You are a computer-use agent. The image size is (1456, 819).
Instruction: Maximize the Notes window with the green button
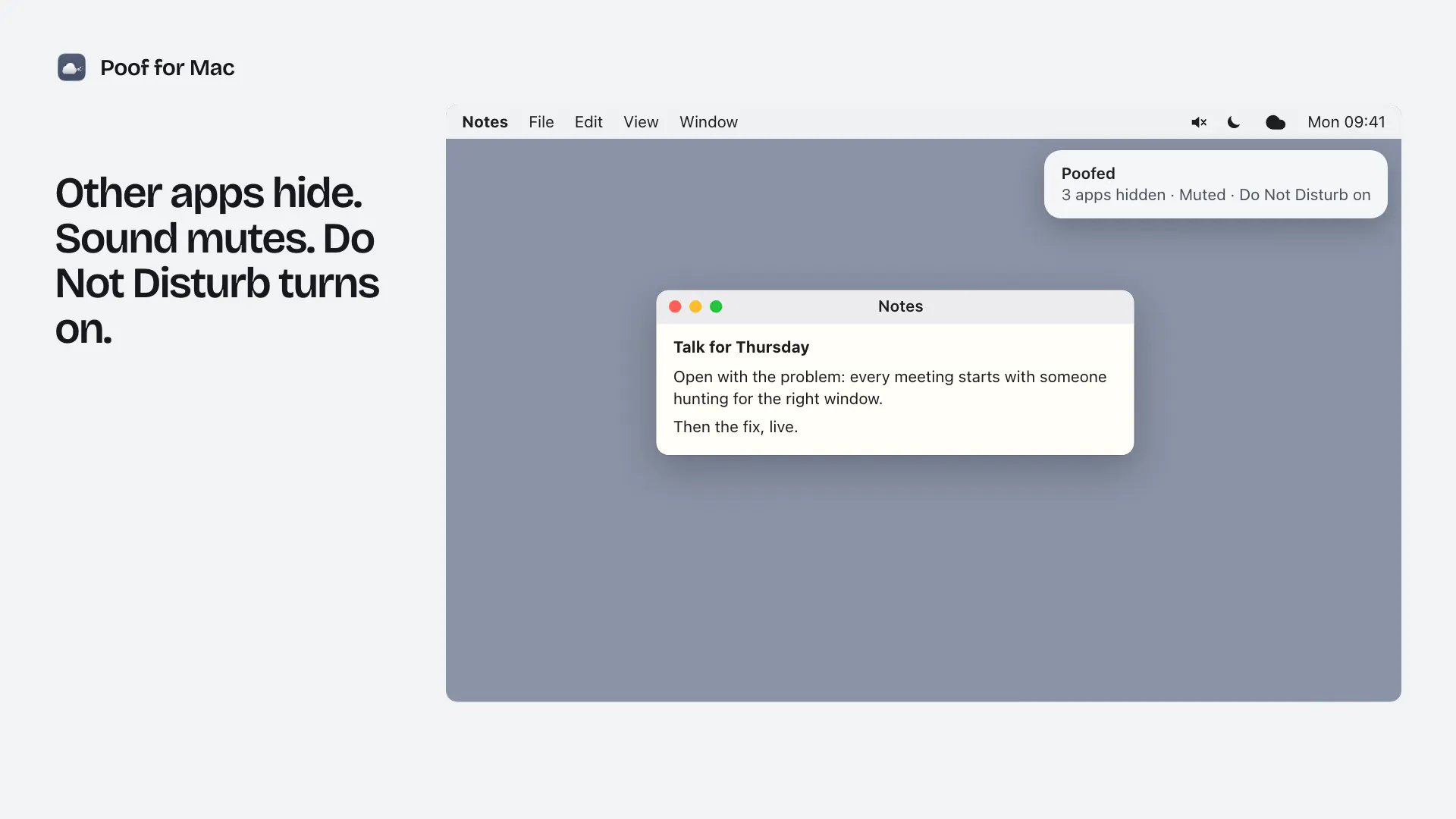point(716,306)
